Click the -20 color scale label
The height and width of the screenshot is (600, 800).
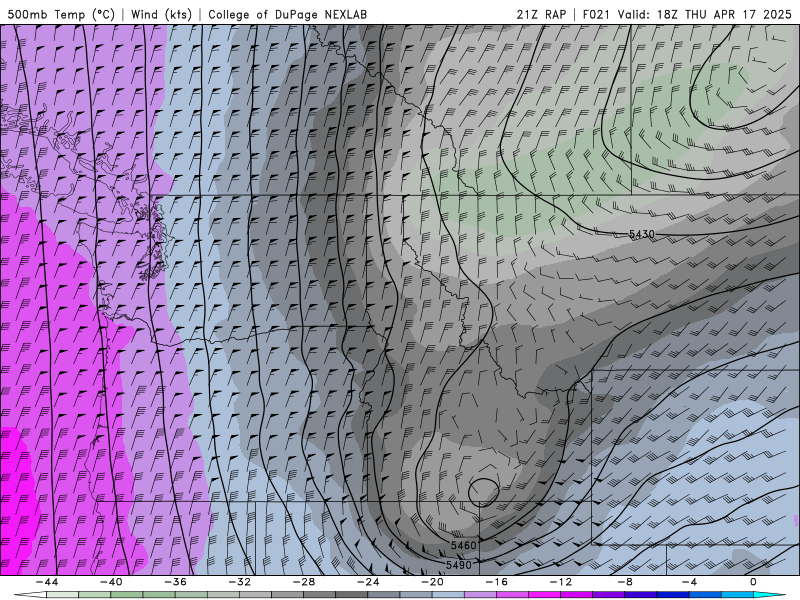432,582
